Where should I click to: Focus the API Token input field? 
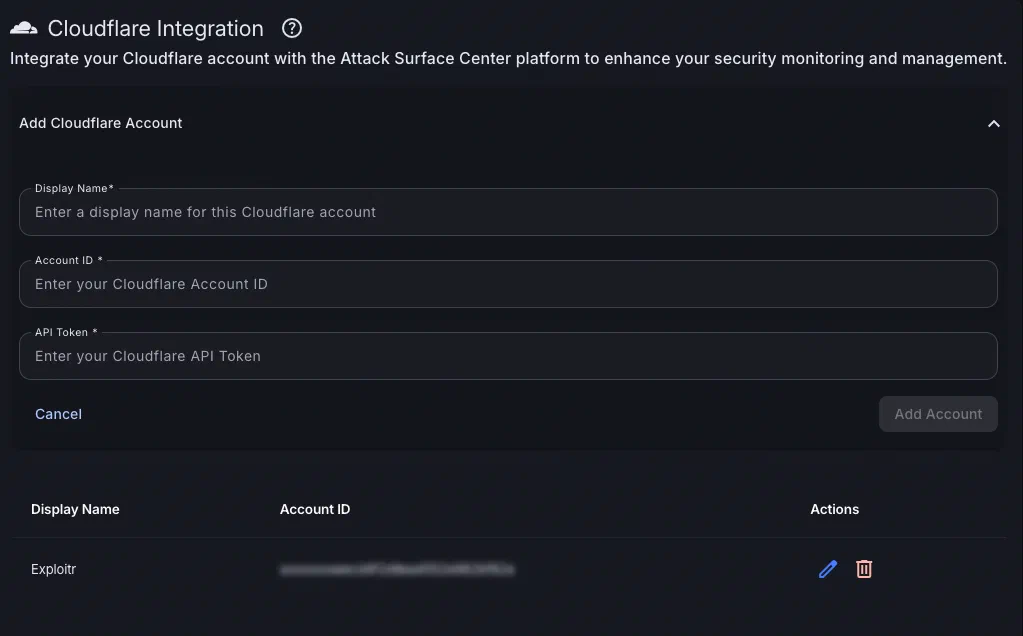click(508, 356)
